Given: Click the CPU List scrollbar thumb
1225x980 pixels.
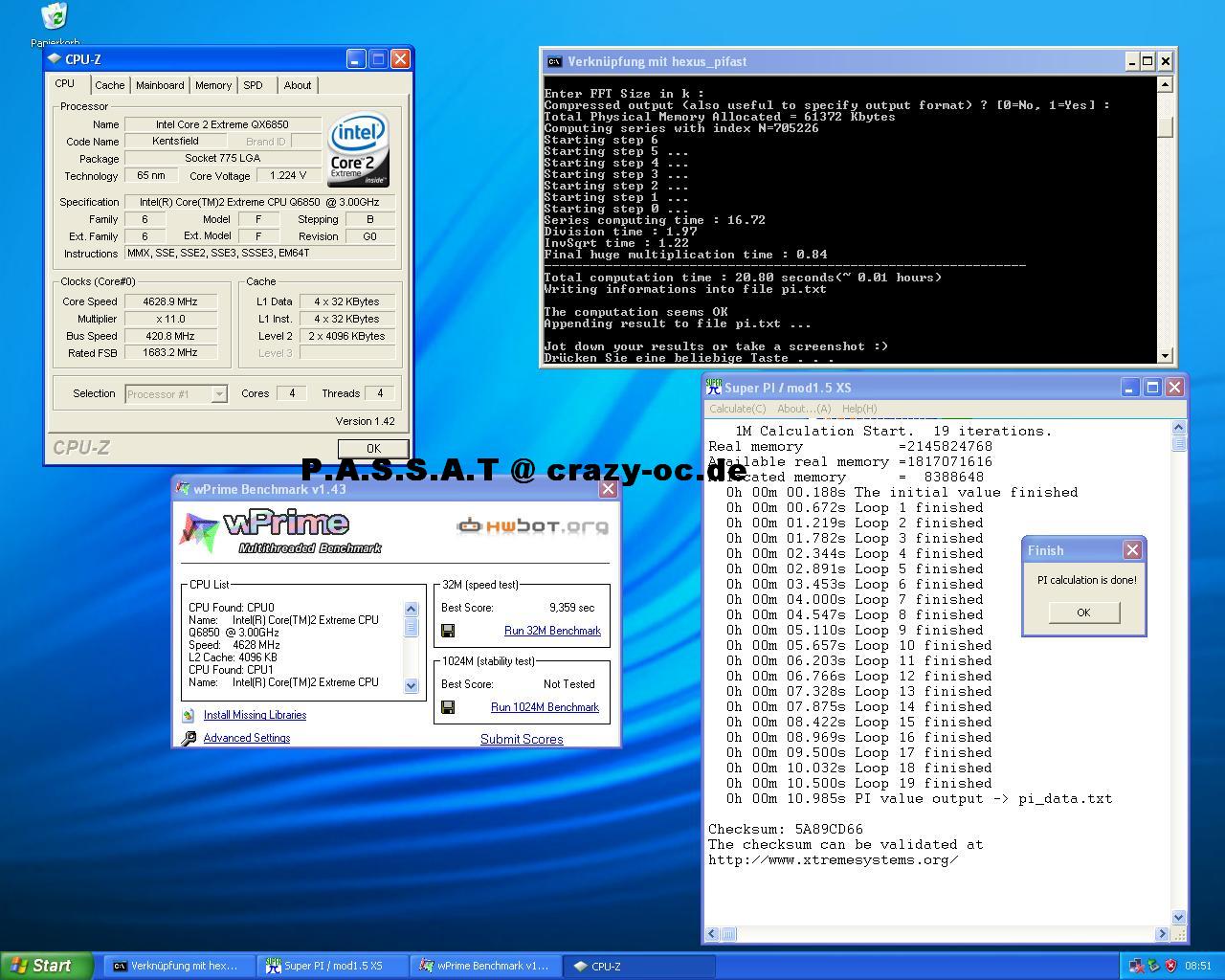Looking at the screenshot, I should (x=411, y=627).
